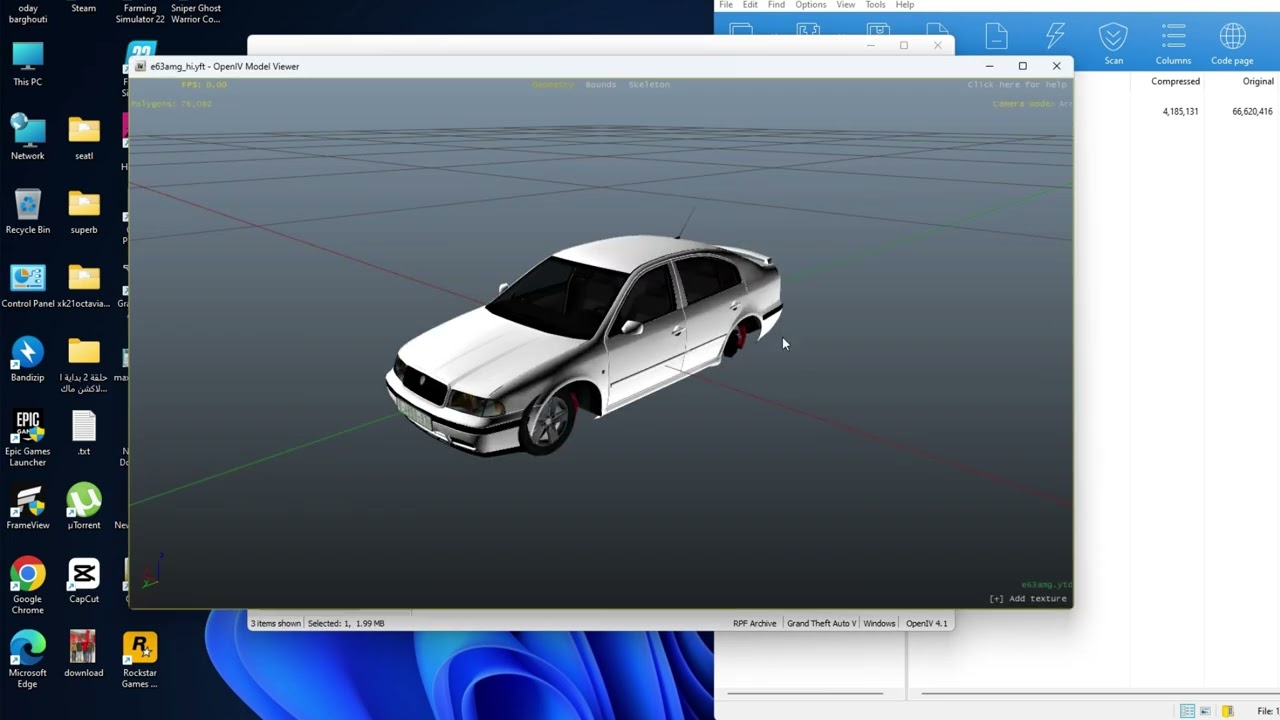The image size is (1280, 720).
Task: Click 'OpenIV 4.1' in the status bar
Action: coord(926,624)
